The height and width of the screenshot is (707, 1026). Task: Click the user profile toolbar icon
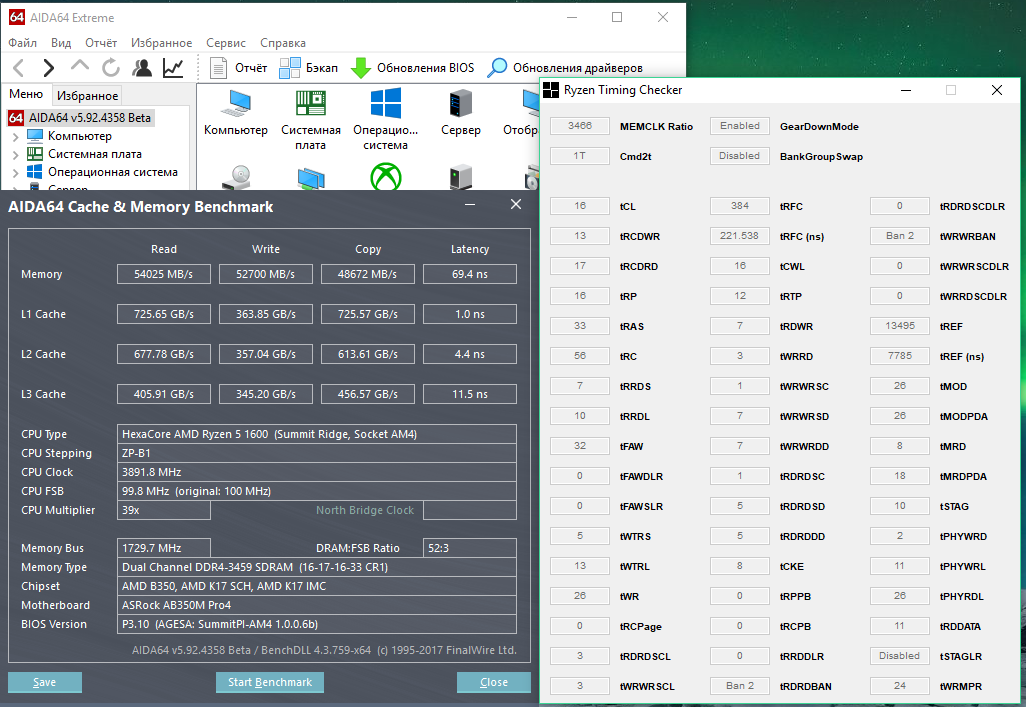click(x=142, y=68)
